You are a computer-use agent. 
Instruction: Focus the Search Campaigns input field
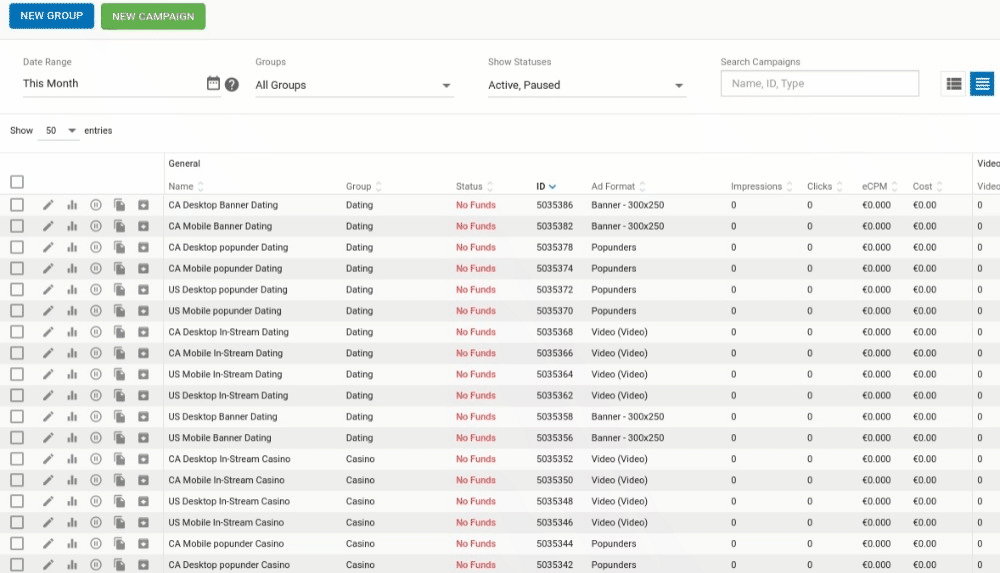click(819, 84)
